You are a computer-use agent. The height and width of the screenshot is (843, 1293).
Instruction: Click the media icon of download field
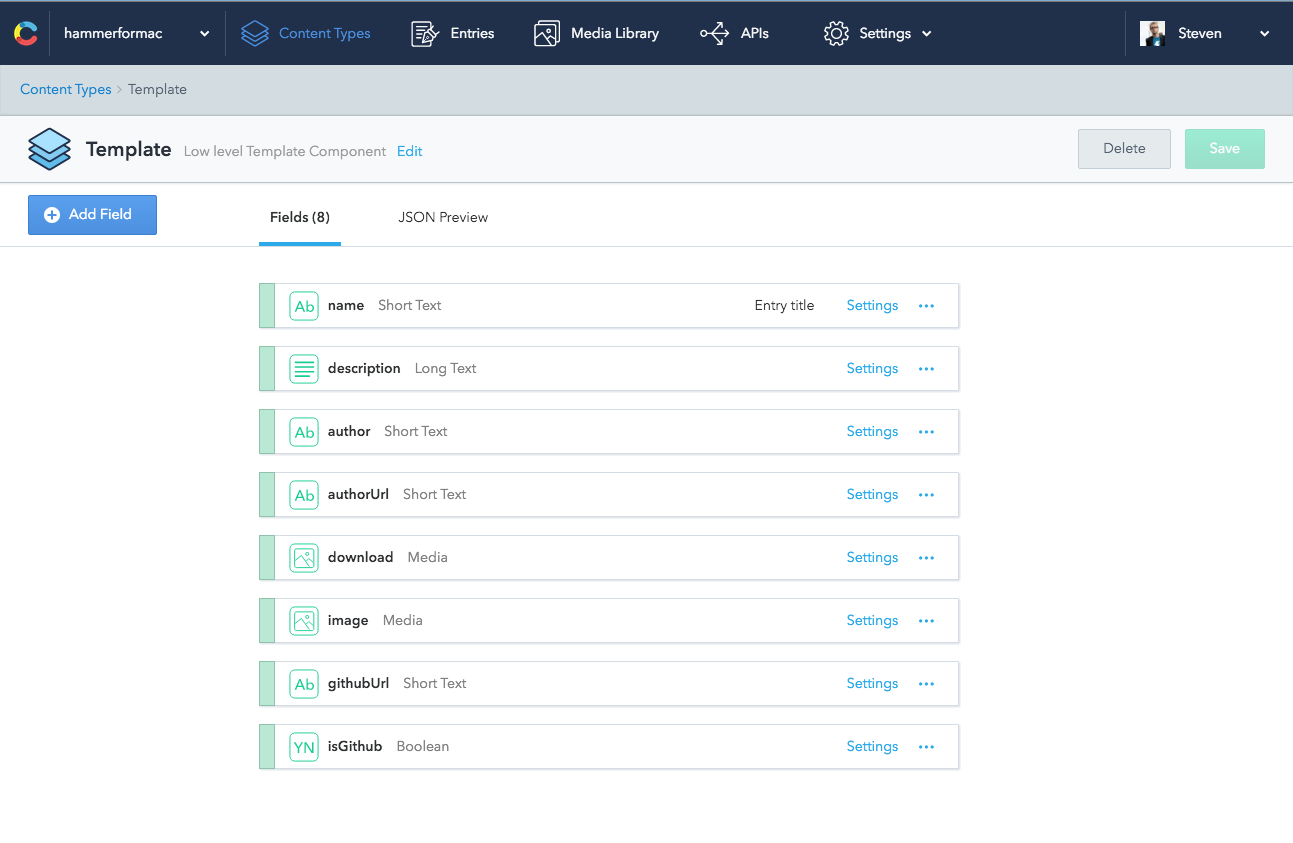click(x=304, y=558)
